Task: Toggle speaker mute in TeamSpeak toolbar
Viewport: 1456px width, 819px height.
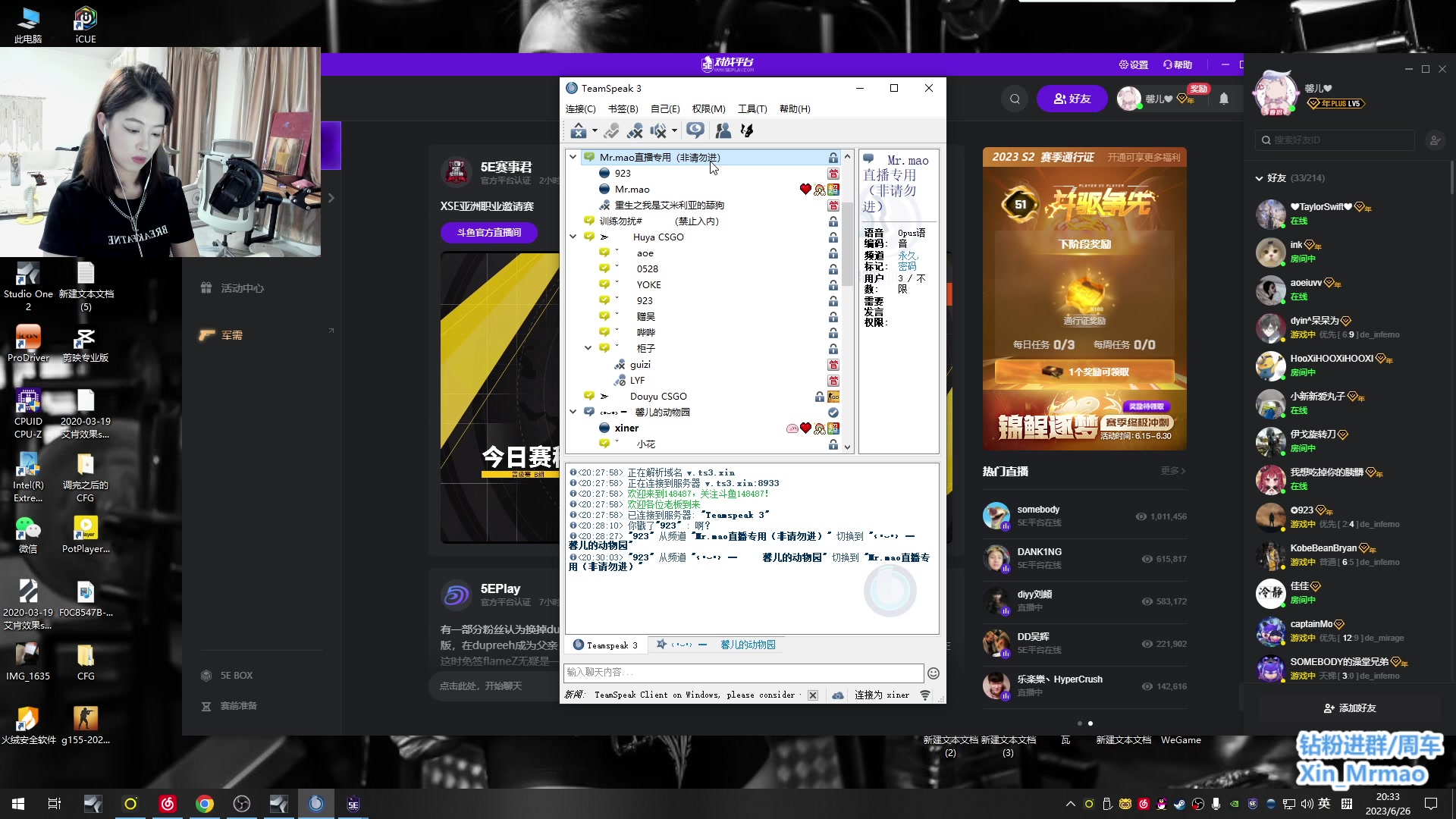Action: pyautogui.click(x=658, y=130)
